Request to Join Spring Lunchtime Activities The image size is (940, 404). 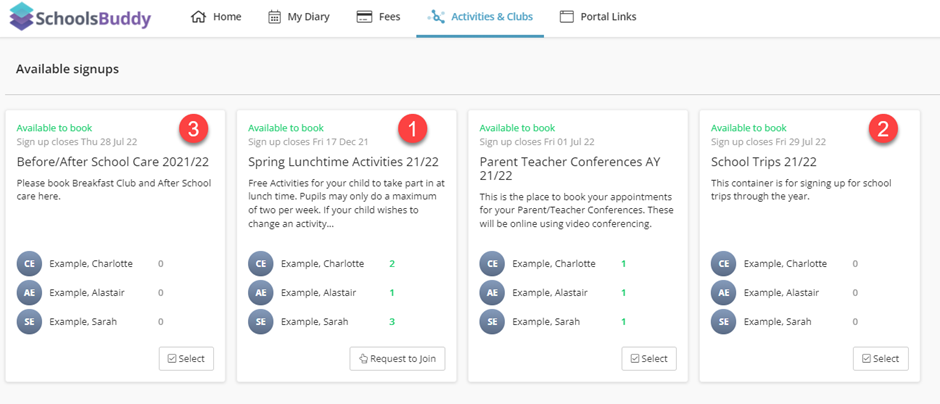click(x=397, y=359)
